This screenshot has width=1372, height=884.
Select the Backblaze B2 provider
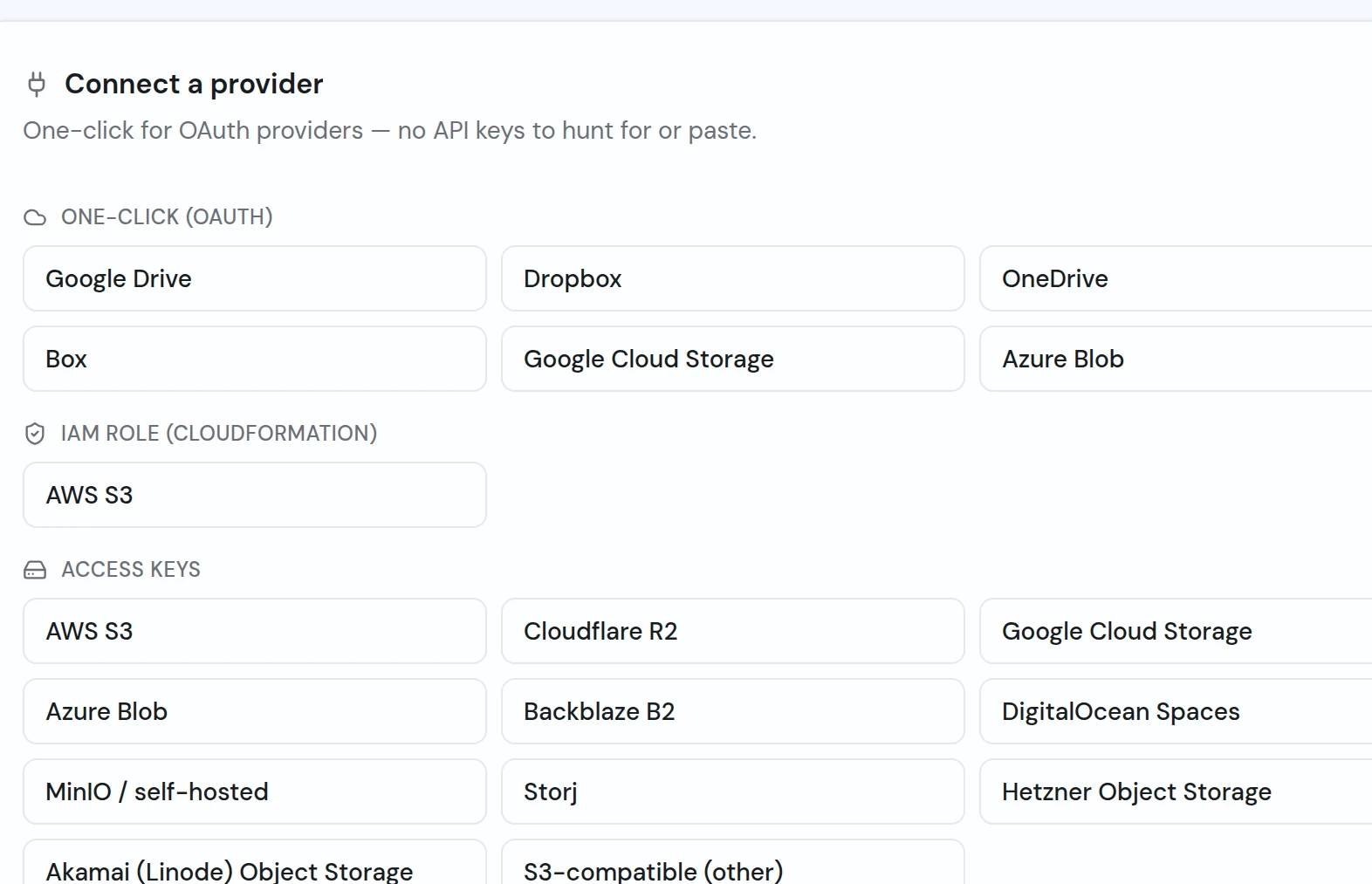[733, 711]
